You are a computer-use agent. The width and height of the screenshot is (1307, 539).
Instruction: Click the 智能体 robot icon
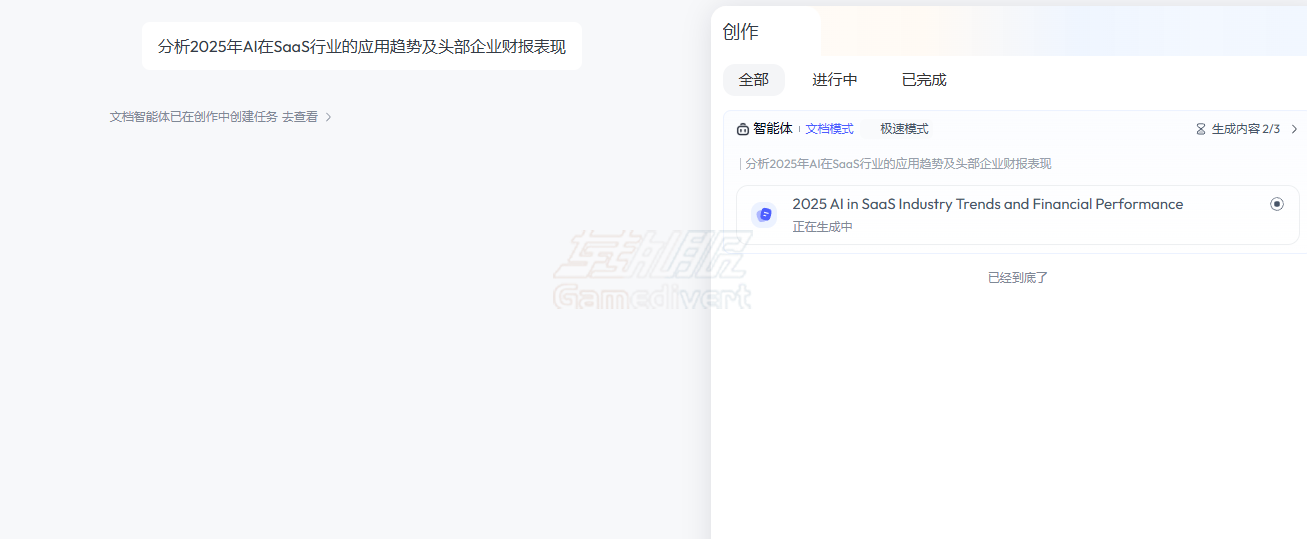(743, 129)
